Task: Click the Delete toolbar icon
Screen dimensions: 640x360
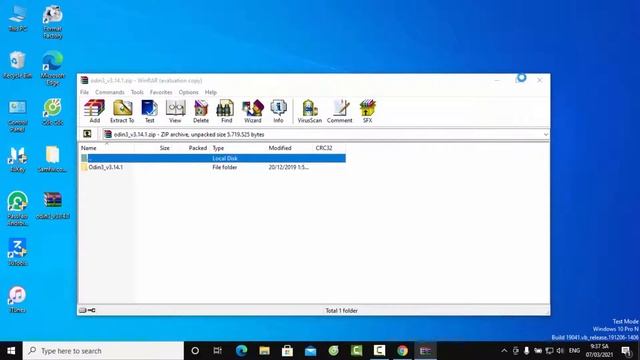Action: tap(201, 111)
